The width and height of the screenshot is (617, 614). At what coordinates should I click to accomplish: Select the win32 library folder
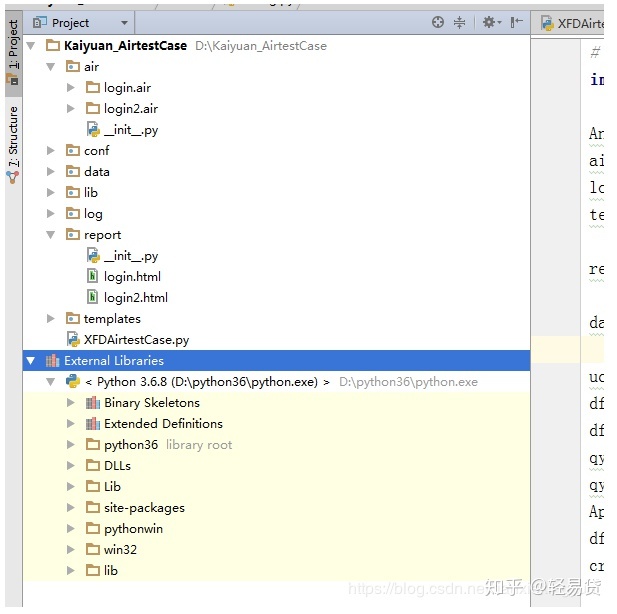coord(120,550)
